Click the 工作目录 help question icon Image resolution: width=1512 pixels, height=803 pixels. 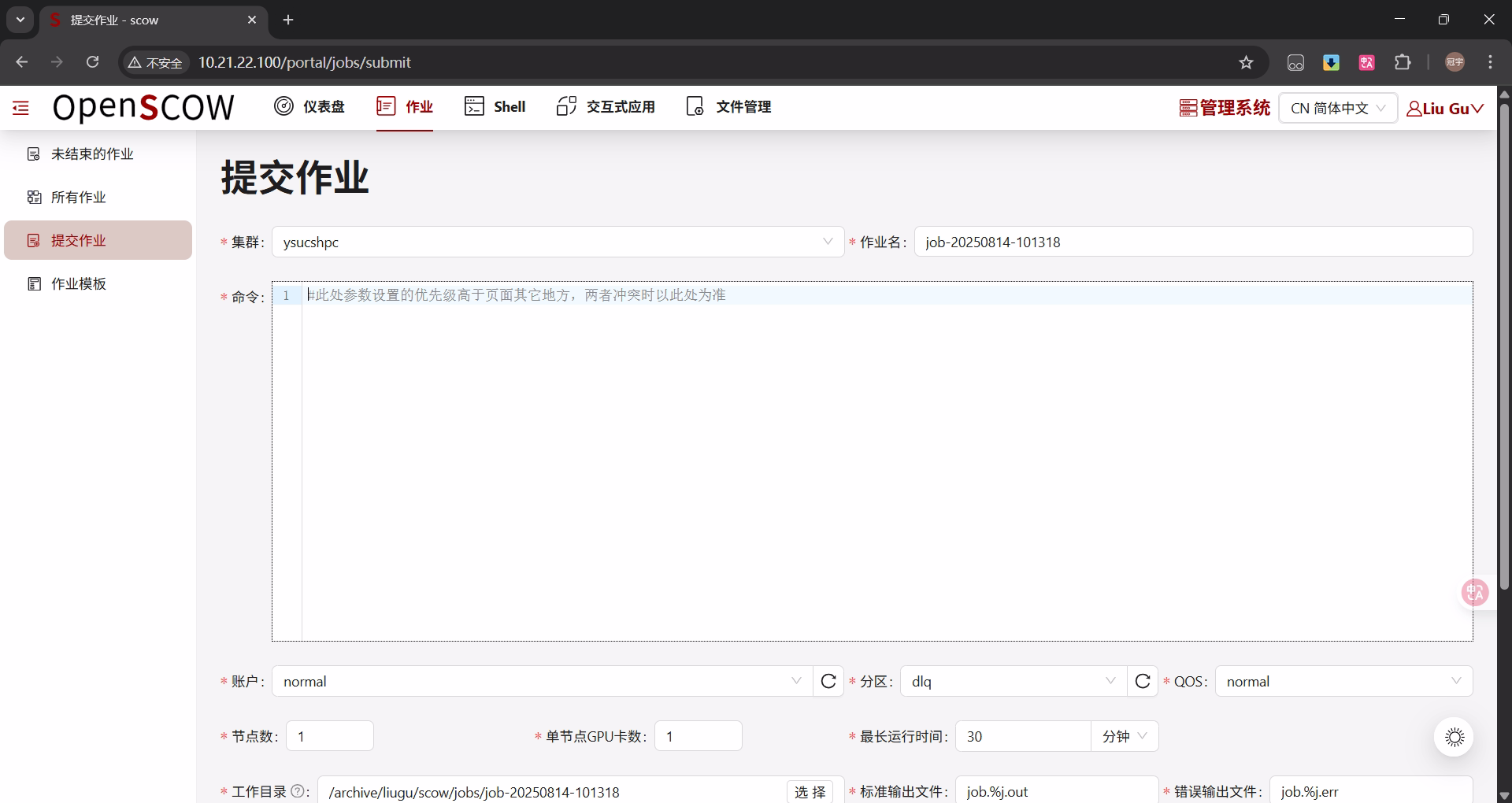point(298,792)
